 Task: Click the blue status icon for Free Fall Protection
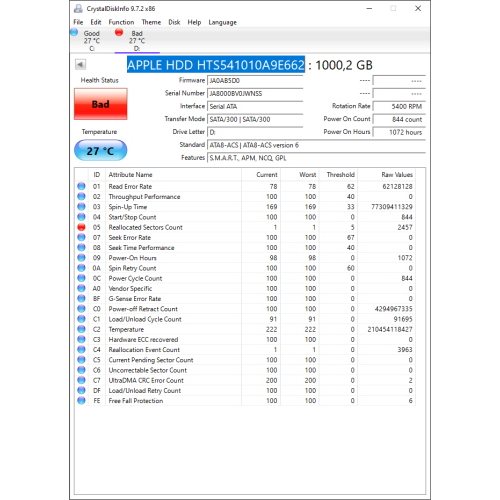(81, 401)
